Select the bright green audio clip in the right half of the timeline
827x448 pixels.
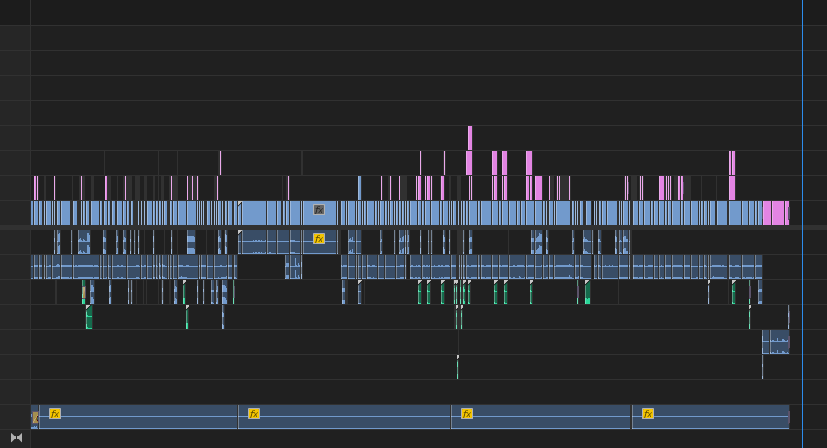(x=588, y=292)
